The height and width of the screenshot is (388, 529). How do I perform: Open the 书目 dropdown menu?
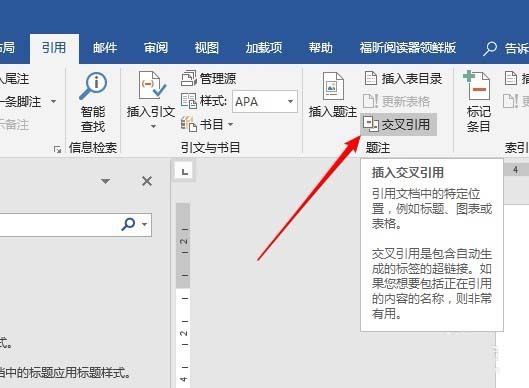207,124
